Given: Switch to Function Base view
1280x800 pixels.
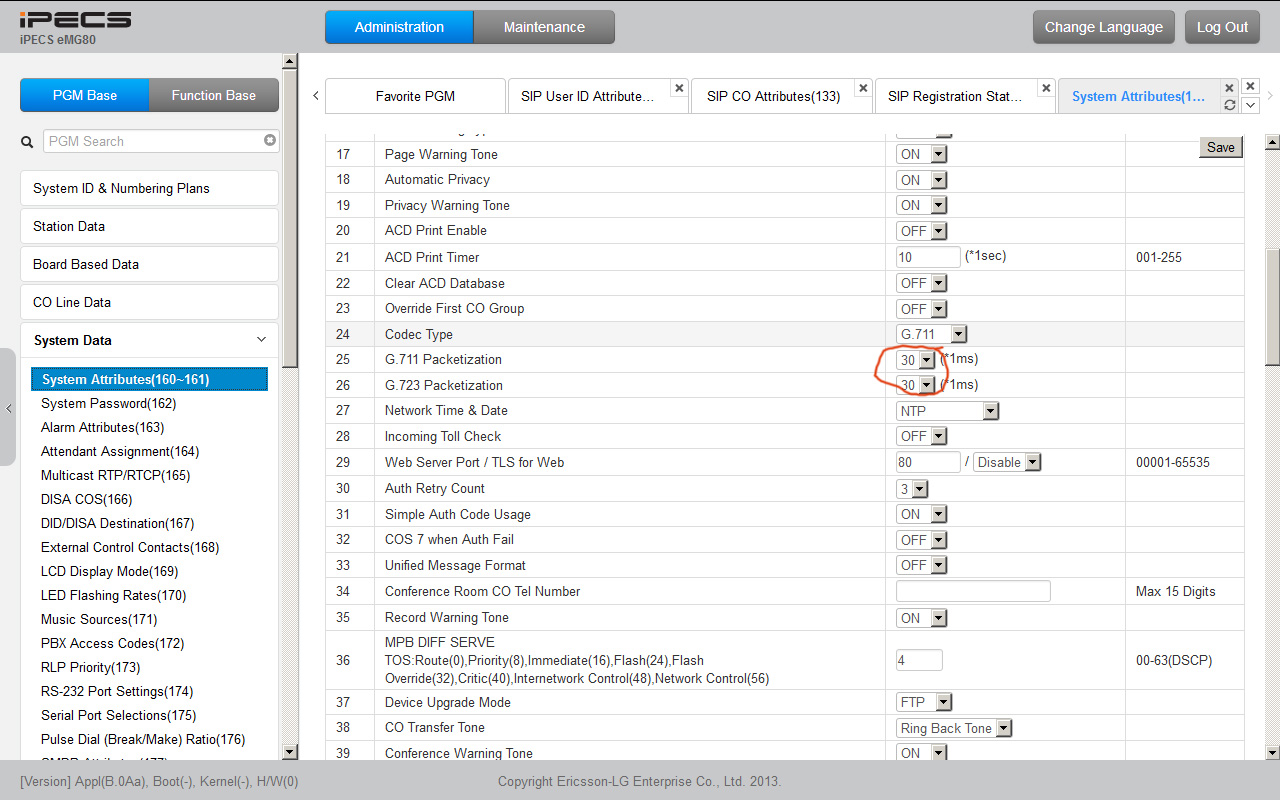Looking at the screenshot, I should [x=213, y=96].
